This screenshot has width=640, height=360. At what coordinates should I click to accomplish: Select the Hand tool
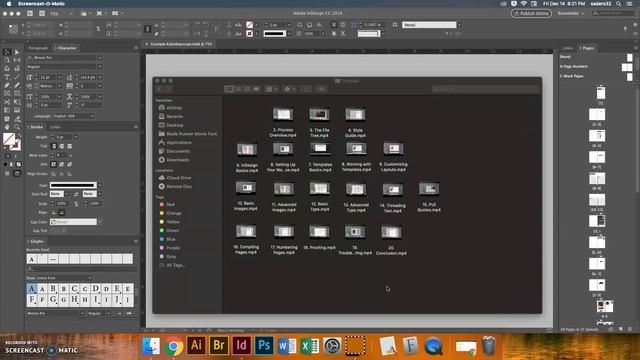click(x=7, y=127)
